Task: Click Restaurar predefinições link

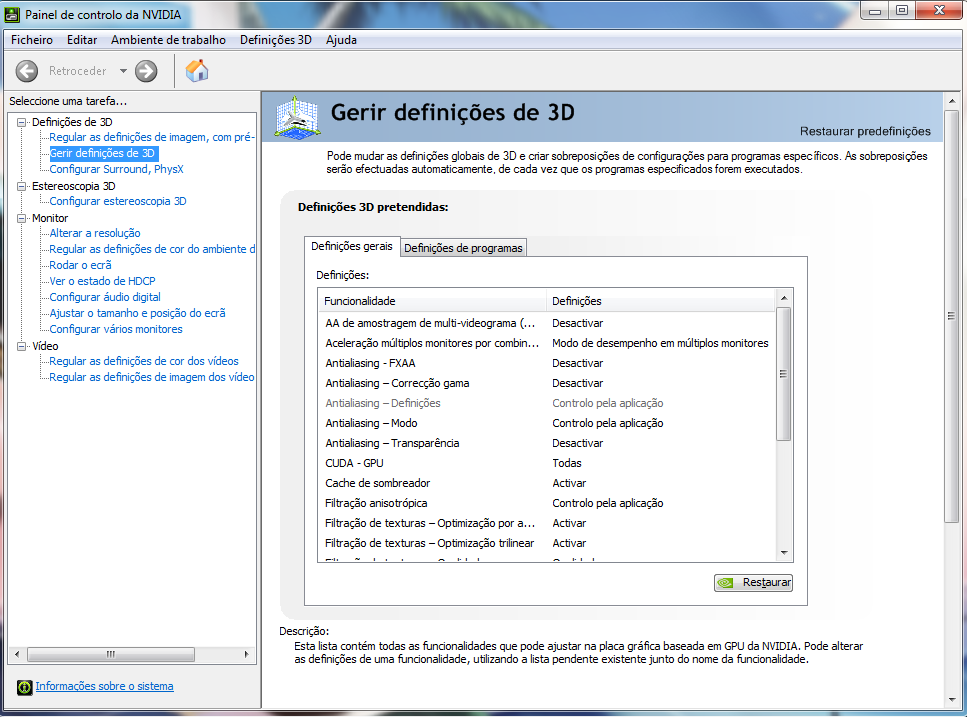Action: click(865, 131)
